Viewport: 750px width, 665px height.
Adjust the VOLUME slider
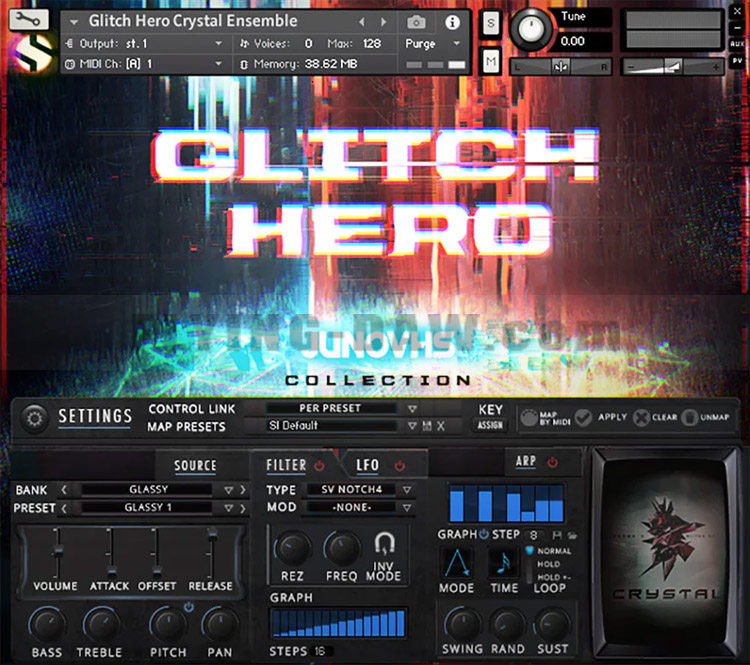point(58,552)
